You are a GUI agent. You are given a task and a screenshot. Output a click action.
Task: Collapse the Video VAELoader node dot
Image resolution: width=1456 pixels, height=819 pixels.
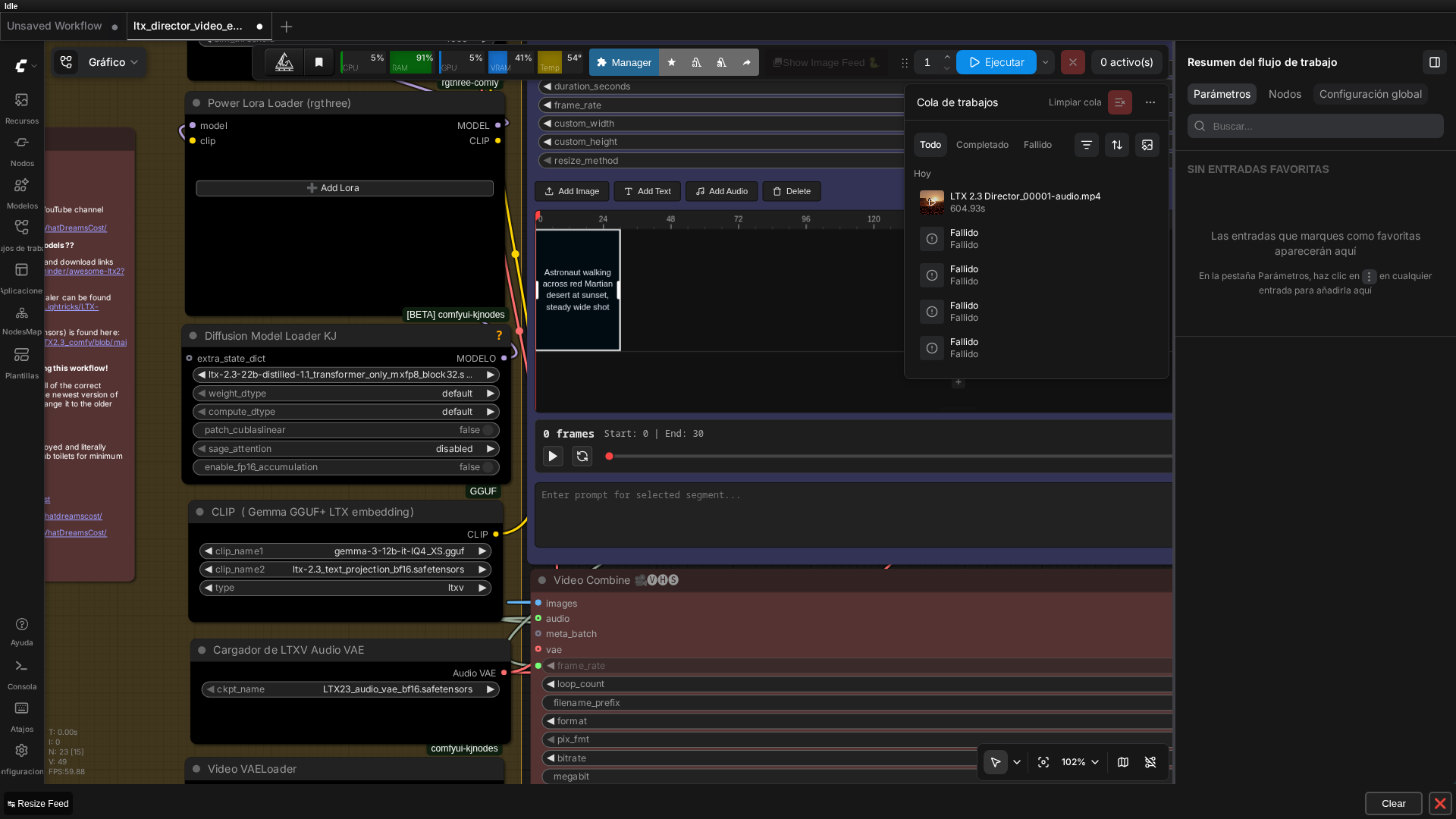196,769
